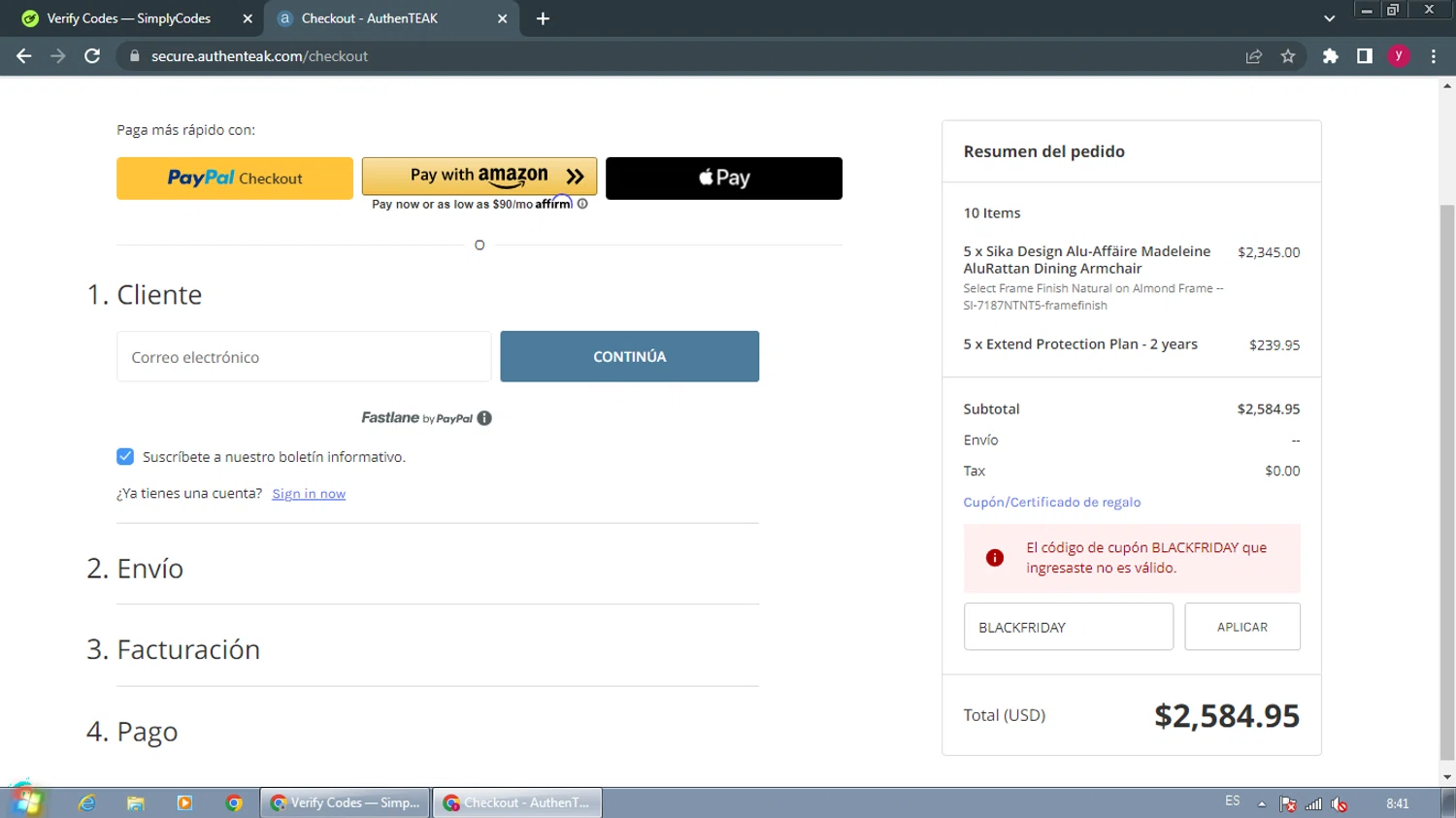Pay using Apple Pay button
This screenshot has width=1456, height=818.
click(x=724, y=179)
